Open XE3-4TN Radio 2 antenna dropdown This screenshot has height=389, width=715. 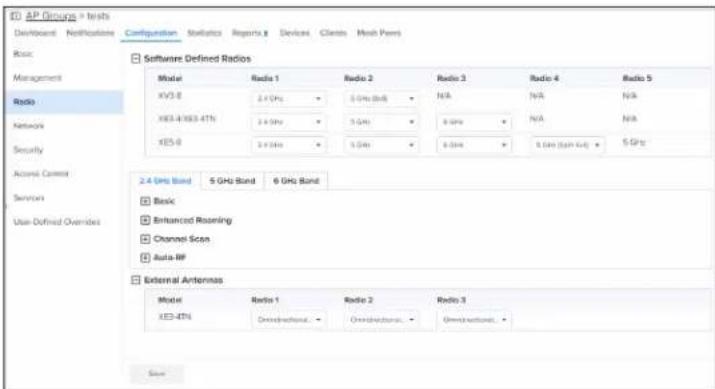tap(381, 320)
